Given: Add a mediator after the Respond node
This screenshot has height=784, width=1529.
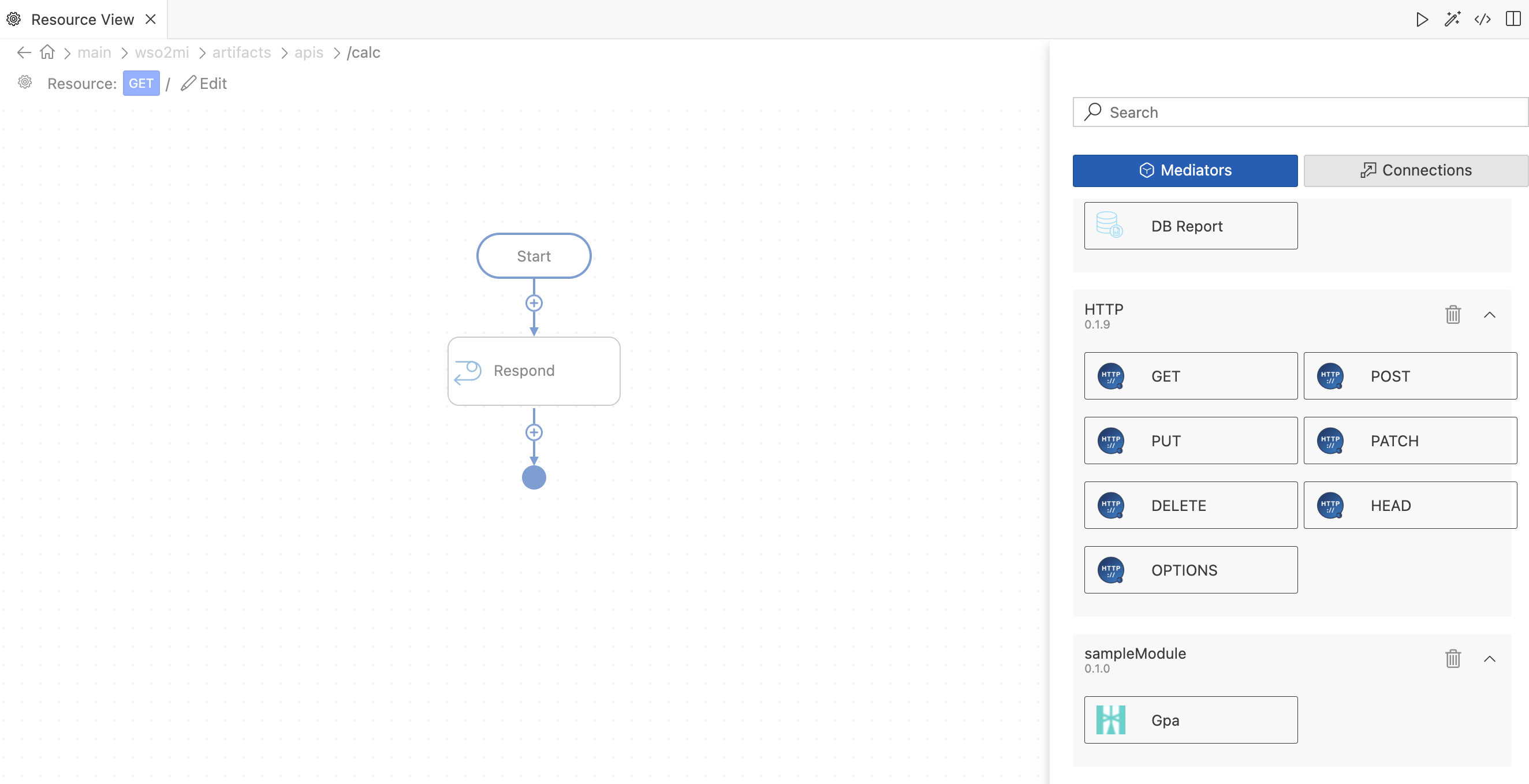Looking at the screenshot, I should click(x=534, y=432).
